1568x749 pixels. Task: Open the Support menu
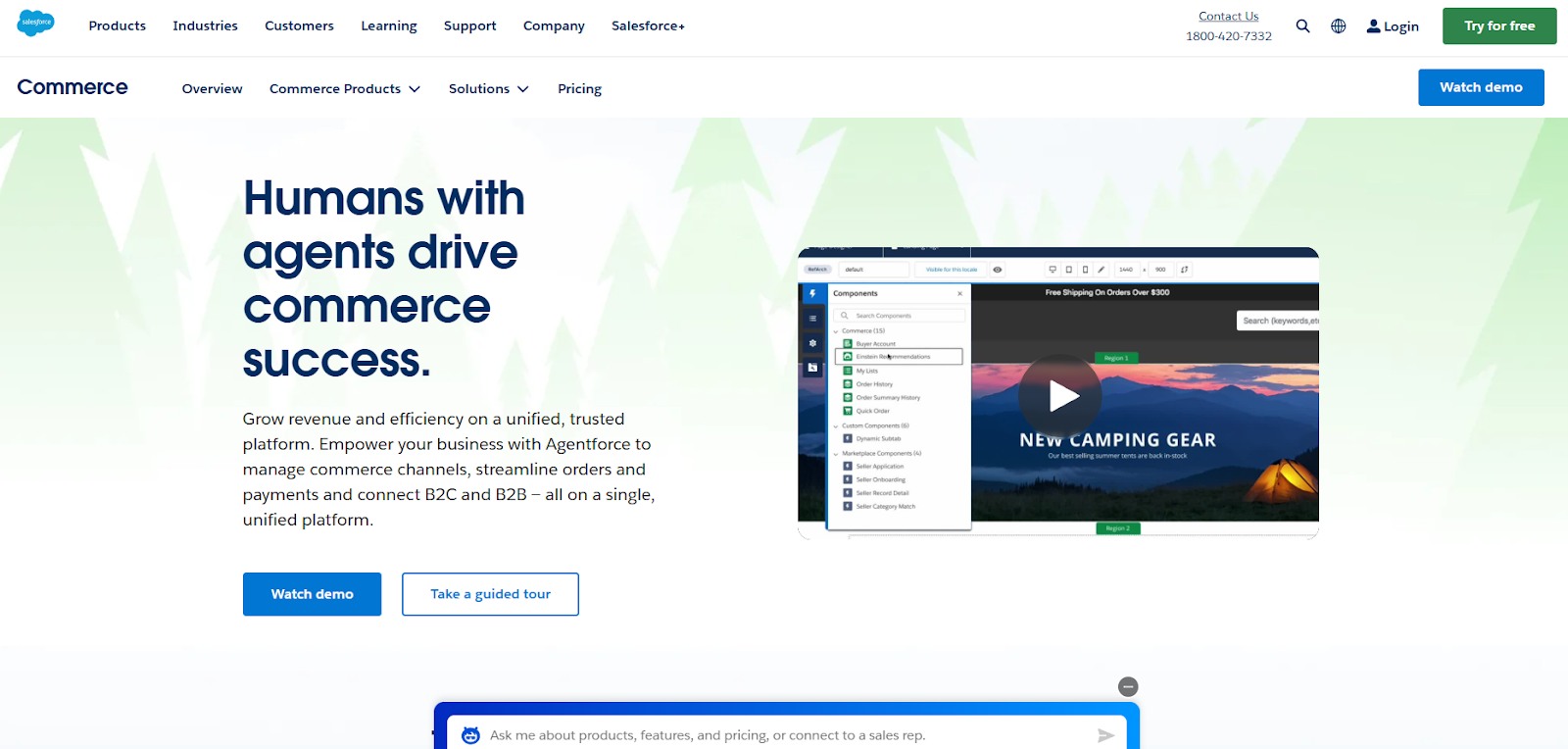pos(470,26)
